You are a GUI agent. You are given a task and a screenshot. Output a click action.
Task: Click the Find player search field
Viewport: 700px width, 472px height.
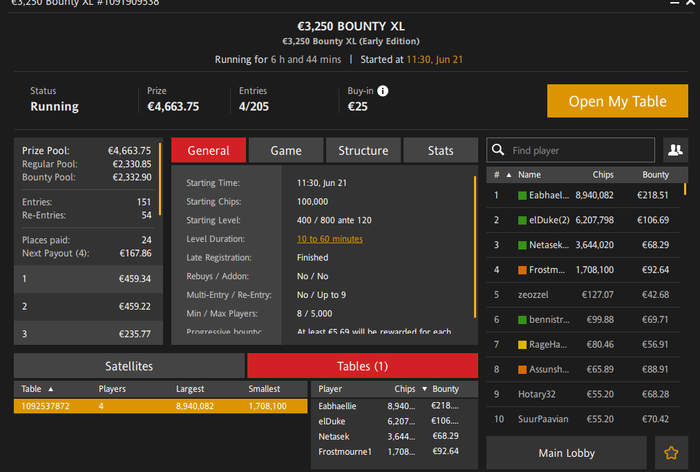(x=571, y=150)
